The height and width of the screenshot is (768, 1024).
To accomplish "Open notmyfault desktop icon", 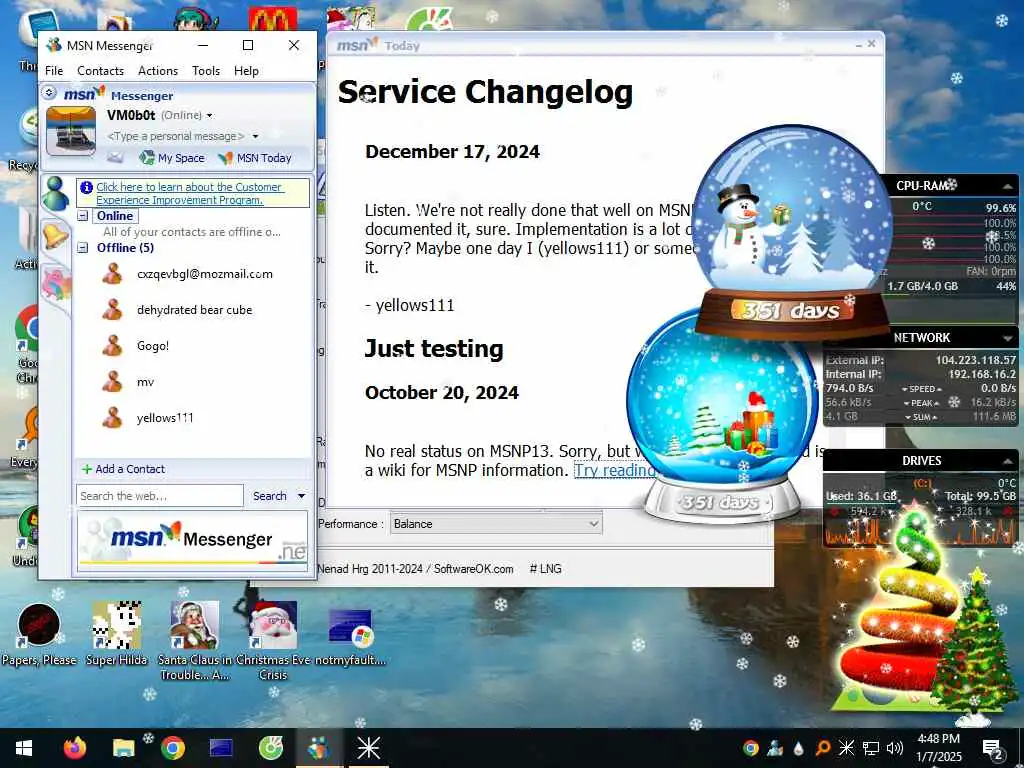I will (350, 637).
